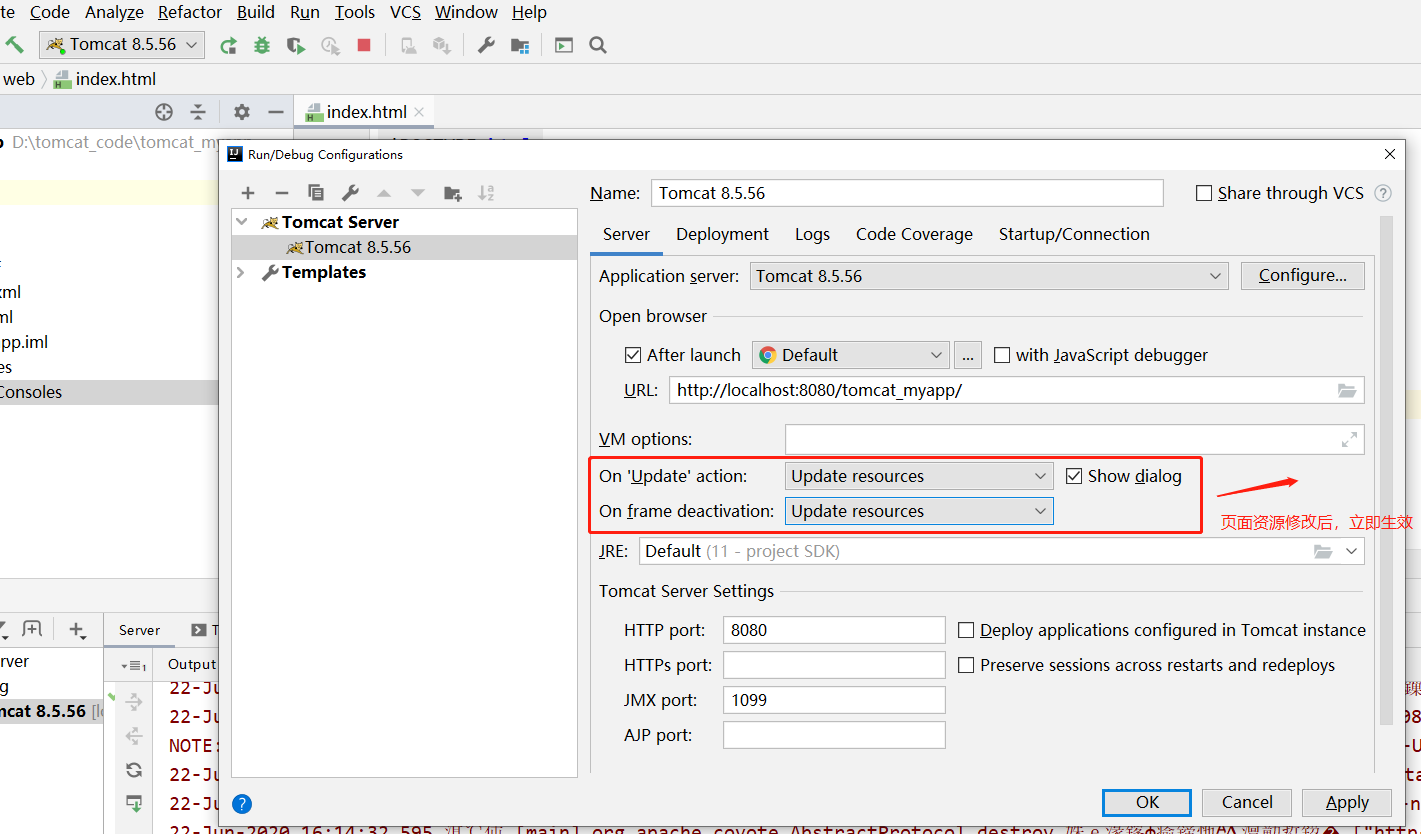Switch to the Code Coverage tab
The height and width of the screenshot is (834, 1421).
[914, 234]
